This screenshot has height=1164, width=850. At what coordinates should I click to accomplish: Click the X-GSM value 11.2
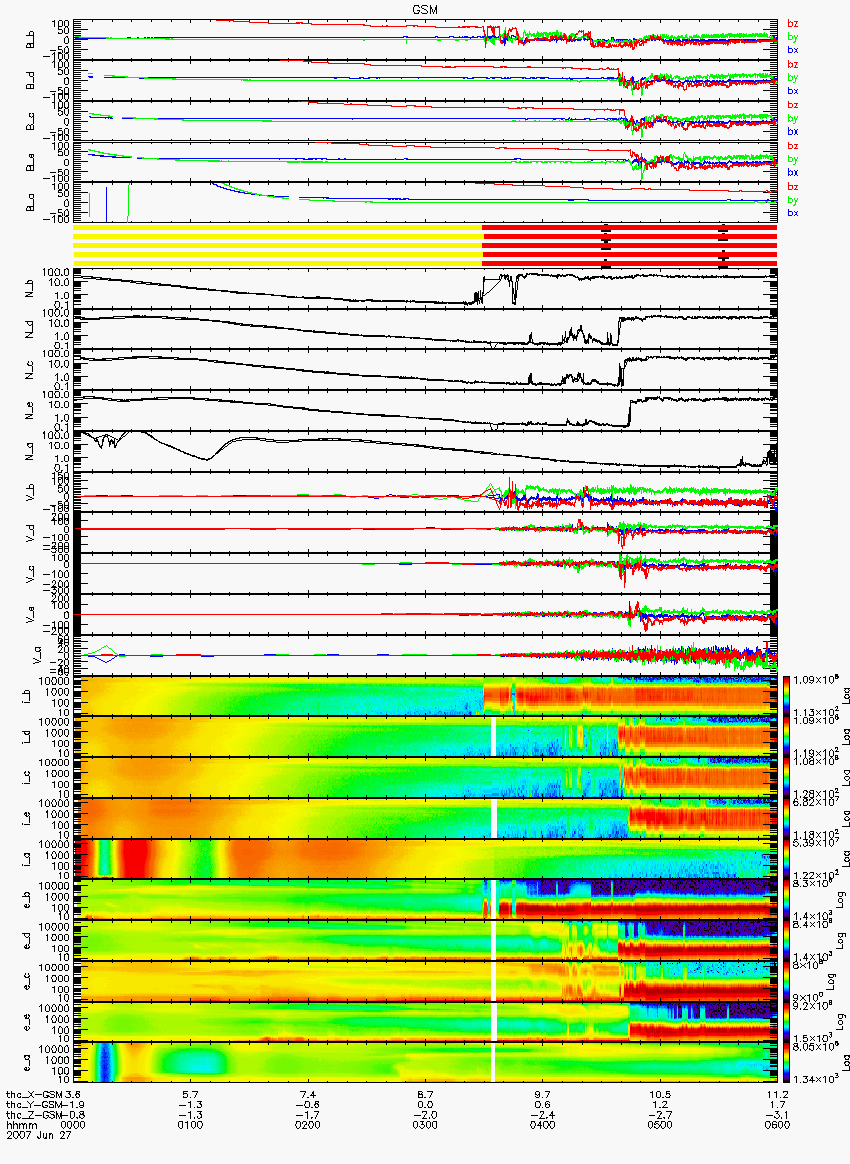pyautogui.click(x=777, y=1094)
